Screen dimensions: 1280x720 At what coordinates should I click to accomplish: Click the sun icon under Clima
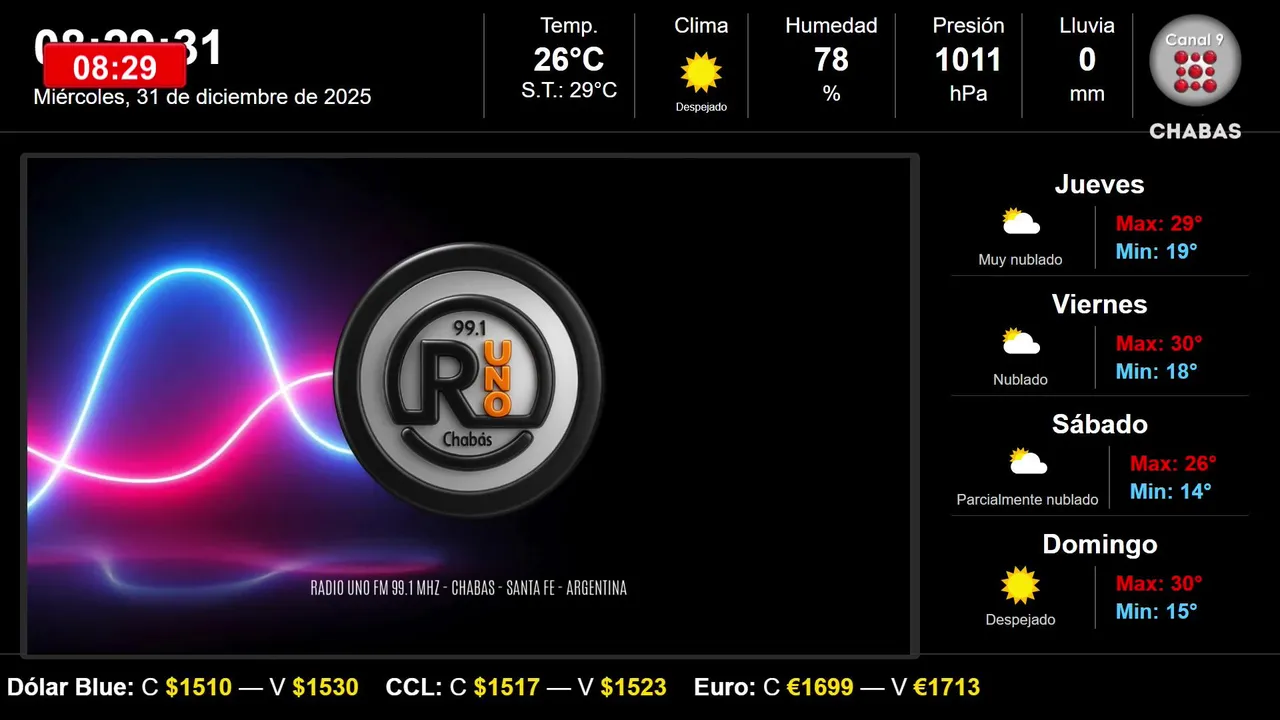[x=701, y=73]
